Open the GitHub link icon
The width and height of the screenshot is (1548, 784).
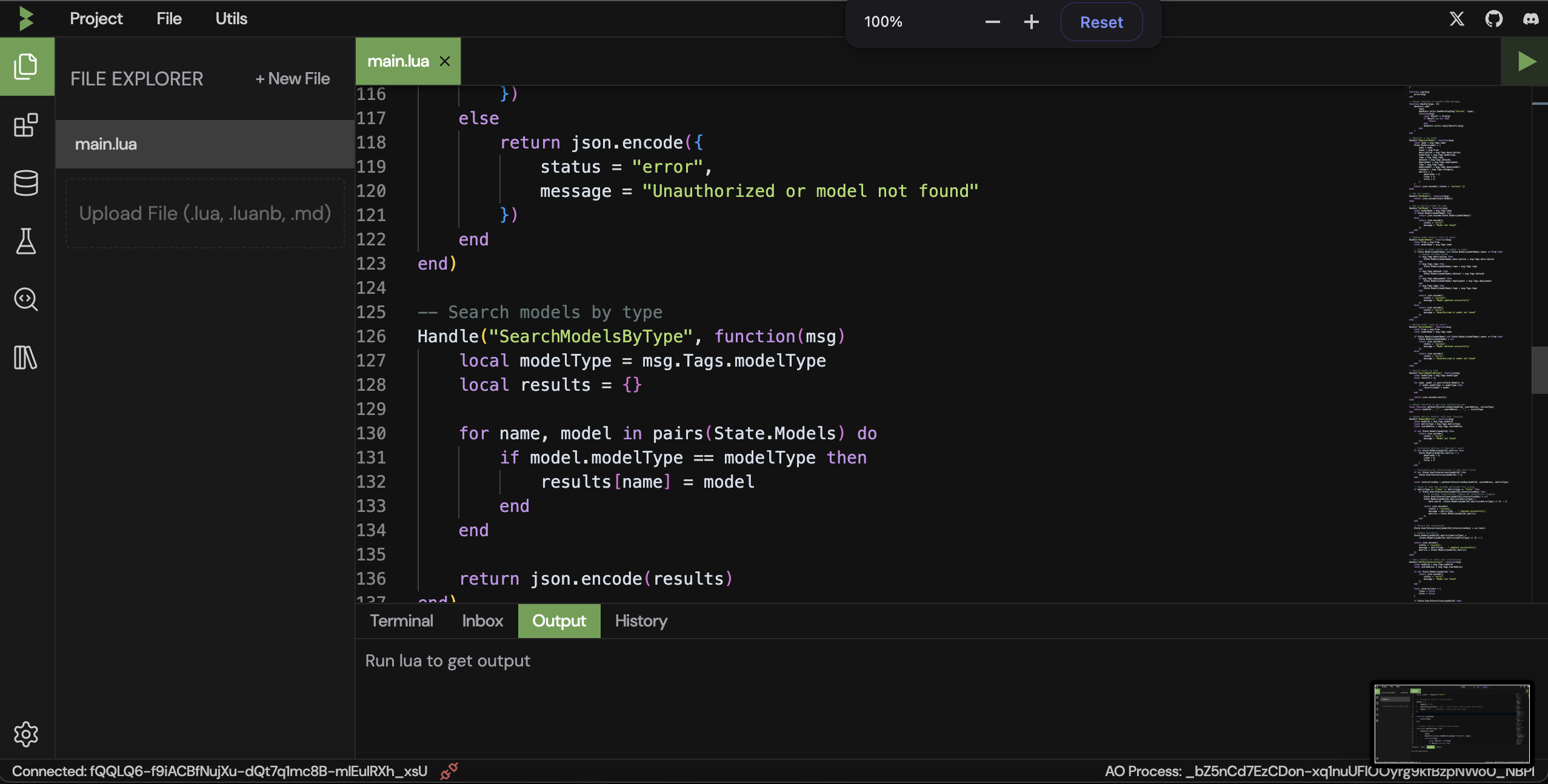click(x=1494, y=19)
